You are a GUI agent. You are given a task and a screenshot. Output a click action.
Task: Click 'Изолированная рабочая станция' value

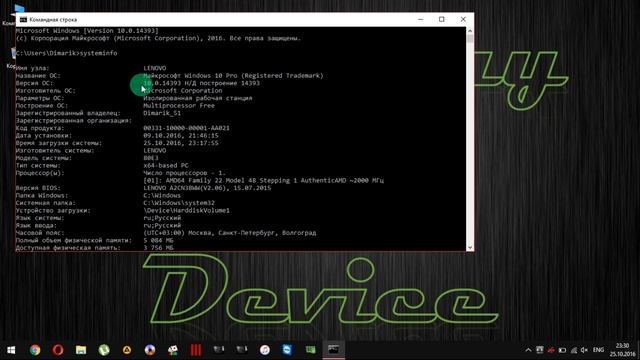point(198,98)
